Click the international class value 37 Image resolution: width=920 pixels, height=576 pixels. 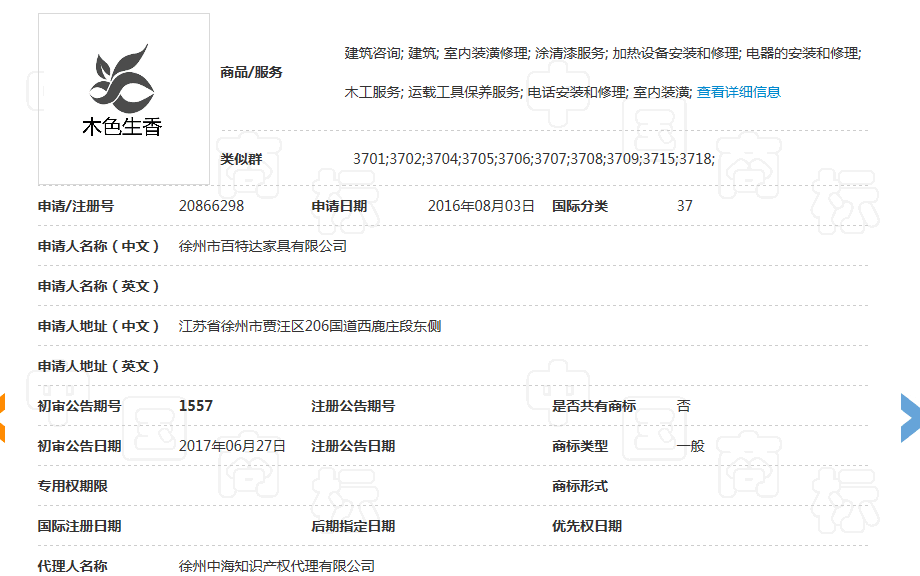tap(685, 206)
